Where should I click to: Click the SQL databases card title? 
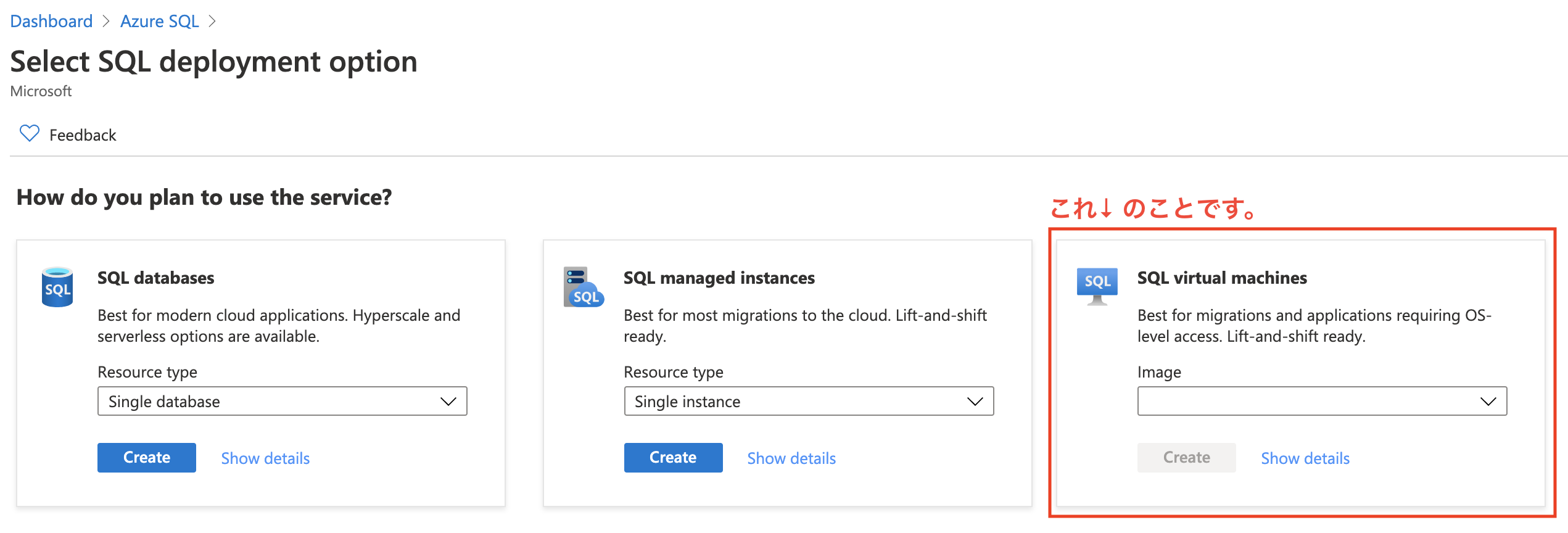pos(155,278)
